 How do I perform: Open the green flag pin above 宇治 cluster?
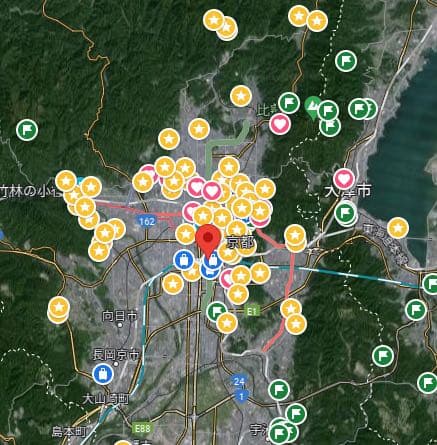pyautogui.click(x=278, y=390)
